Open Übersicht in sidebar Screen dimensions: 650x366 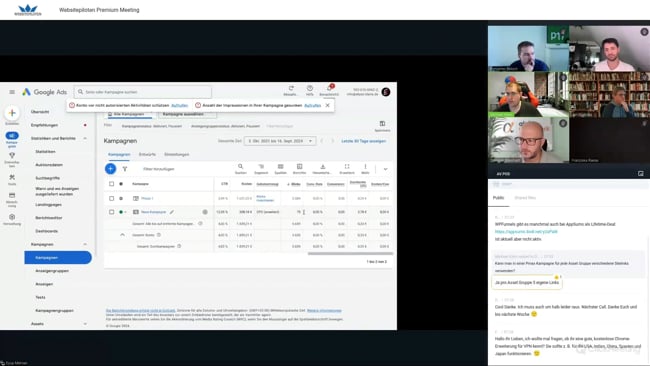point(40,112)
